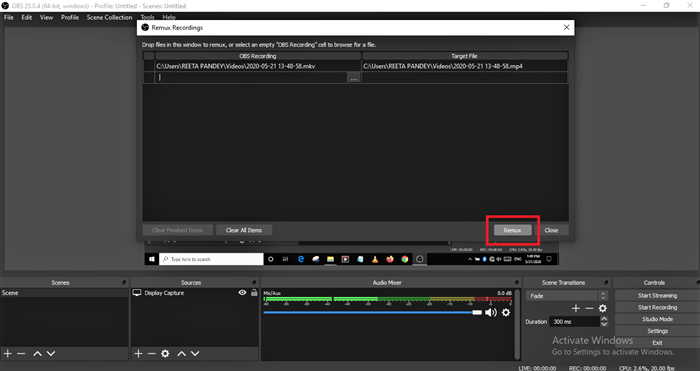The width and height of the screenshot is (700, 371).
Task: Move the scene down in the Scenes panel
Action: (51, 354)
